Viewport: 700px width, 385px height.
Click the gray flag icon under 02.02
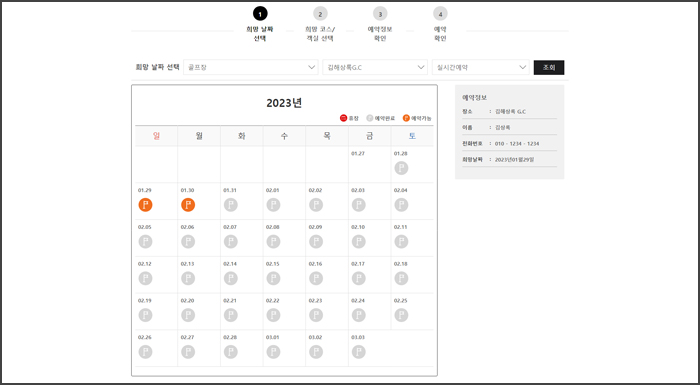click(316, 205)
